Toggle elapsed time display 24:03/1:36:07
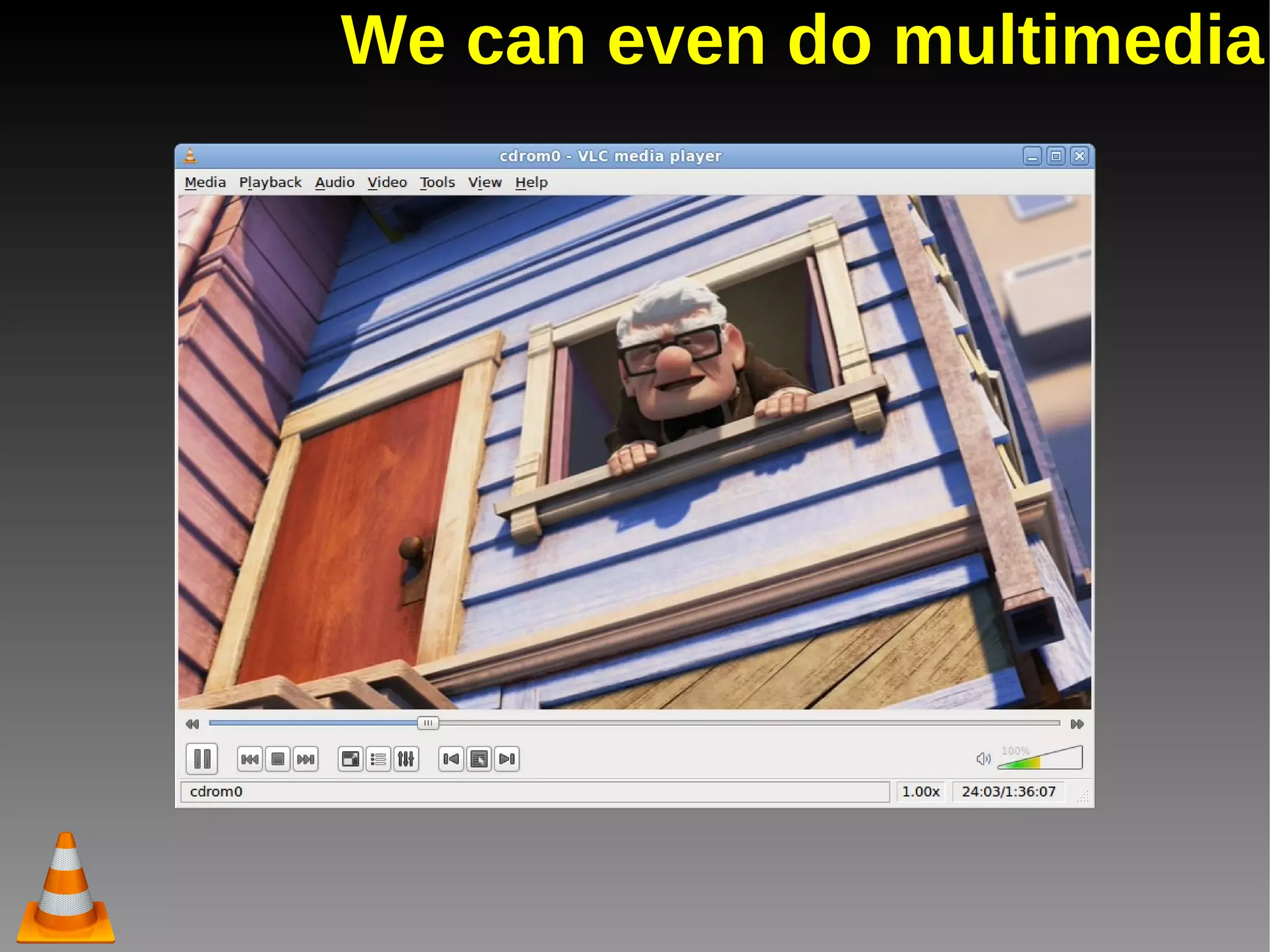 coord(1008,791)
